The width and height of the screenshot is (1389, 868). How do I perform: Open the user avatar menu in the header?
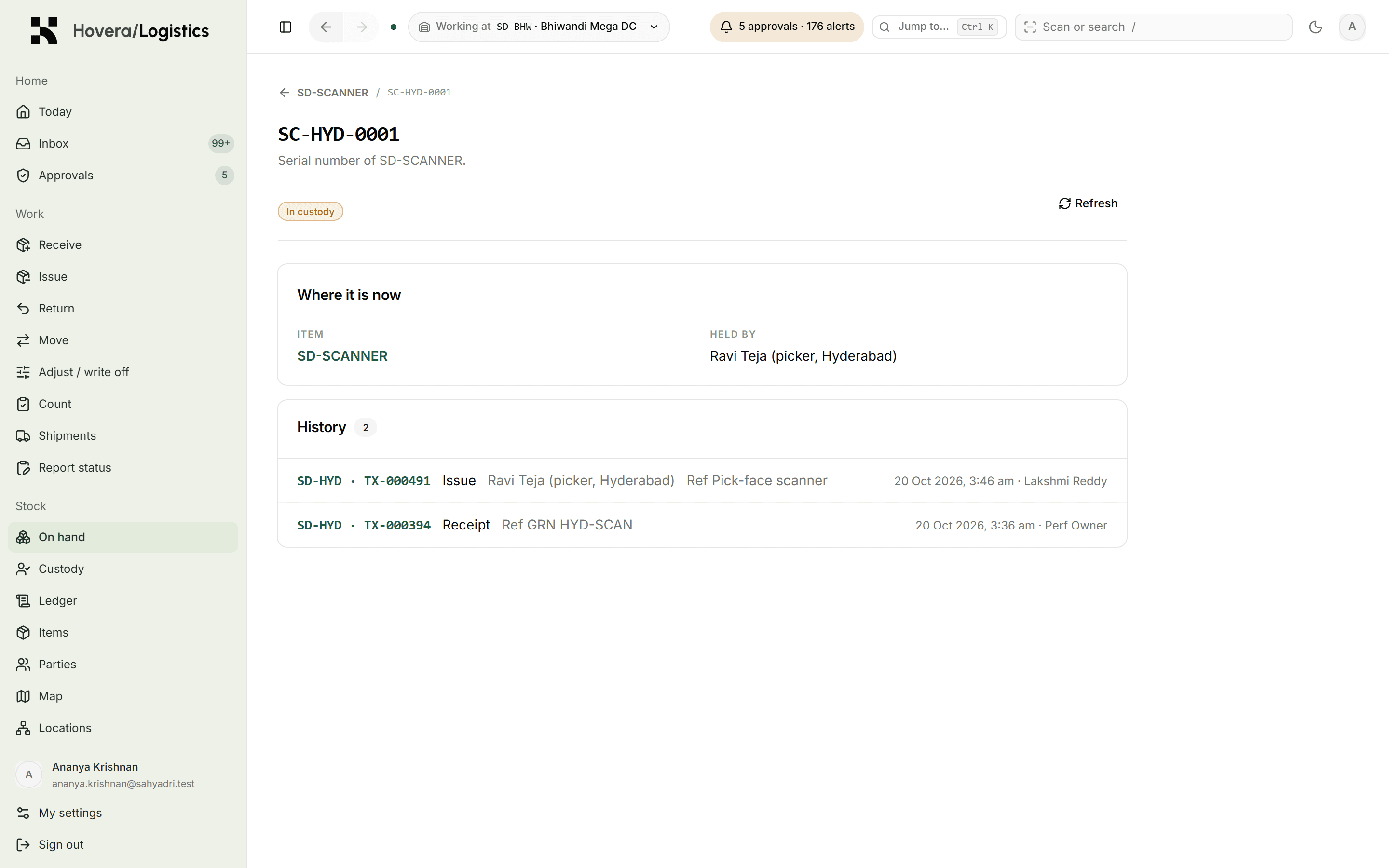(x=1352, y=27)
